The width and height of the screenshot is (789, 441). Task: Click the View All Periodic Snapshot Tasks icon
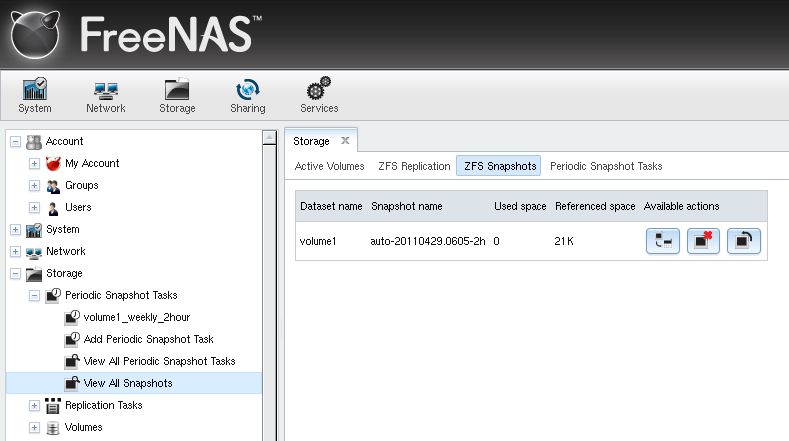pyautogui.click(x=72, y=361)
